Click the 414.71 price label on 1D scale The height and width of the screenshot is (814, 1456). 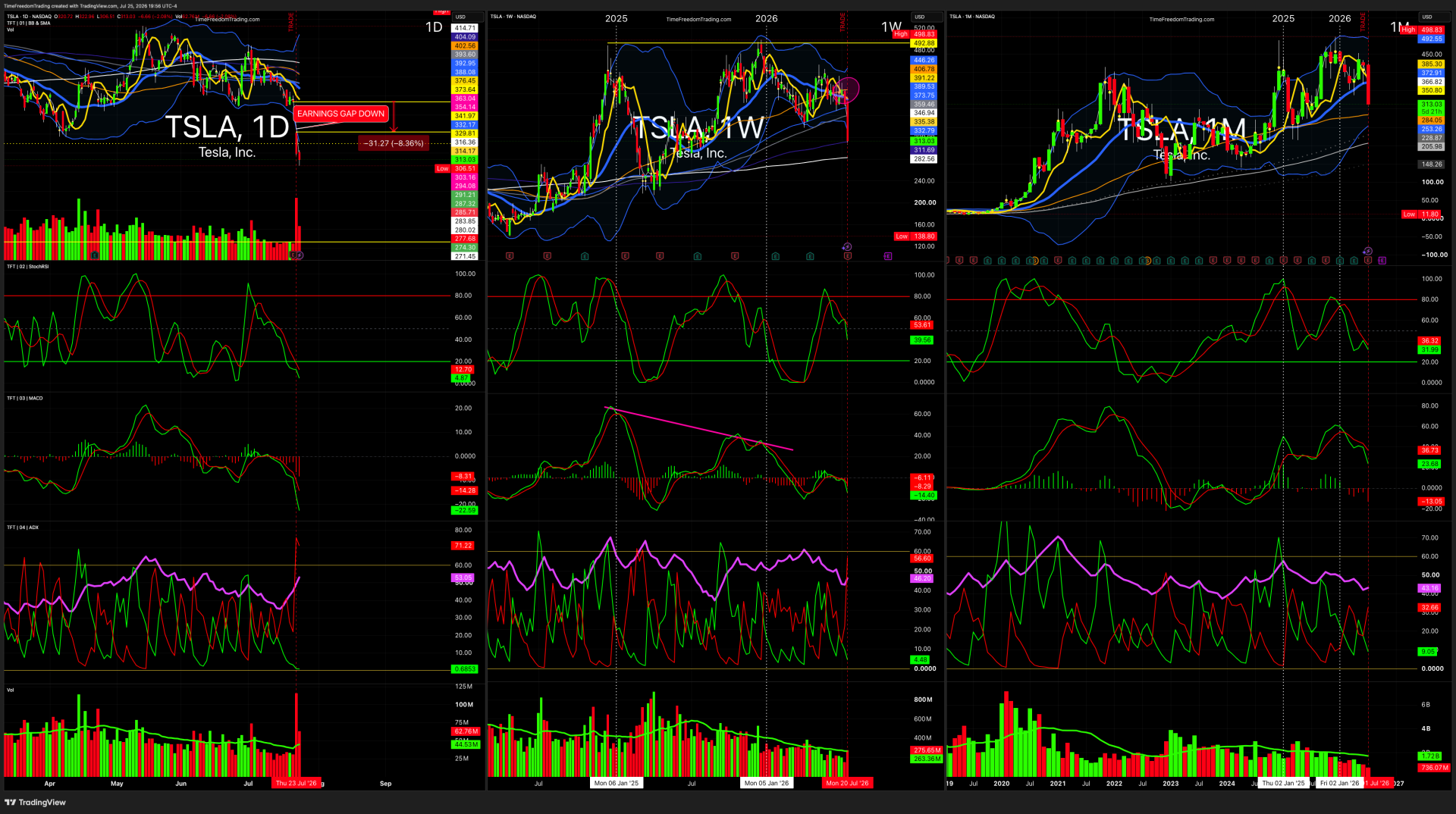pos(466,28)
